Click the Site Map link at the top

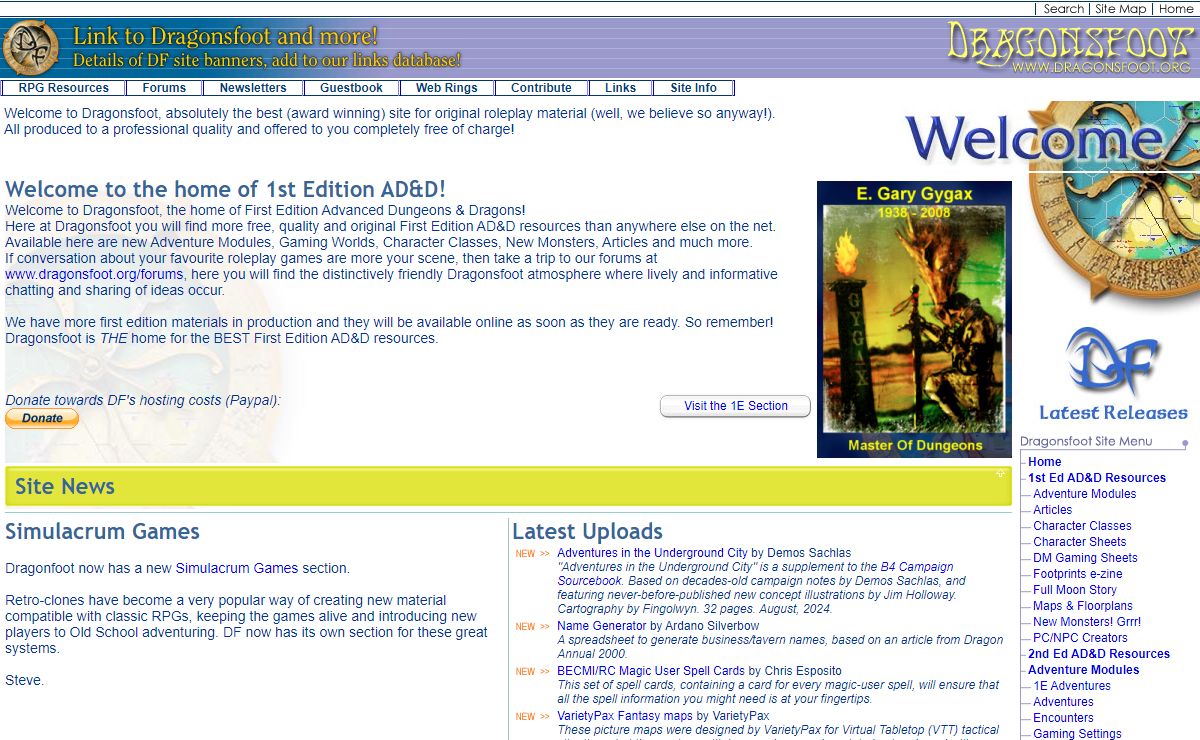click(x=1120, y=8)
